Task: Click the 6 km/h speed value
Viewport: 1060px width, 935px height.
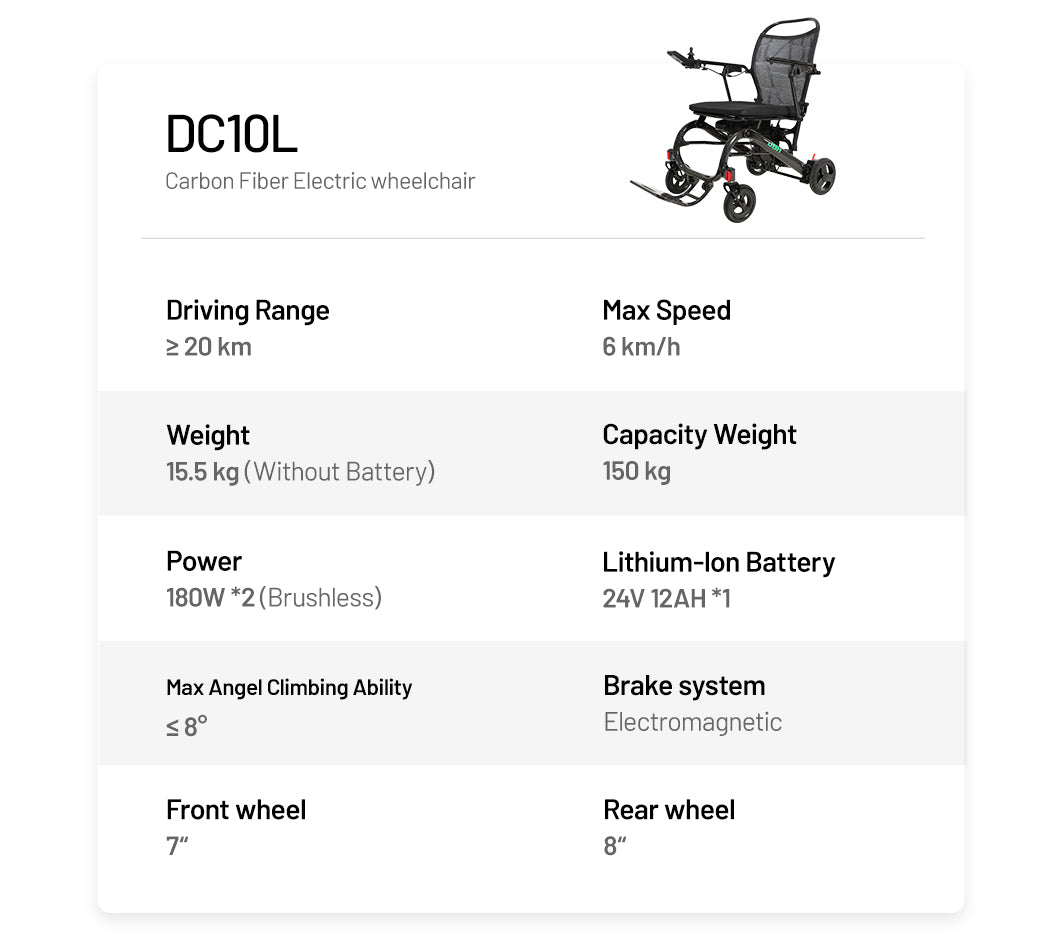Action: (x=641, y=347)
